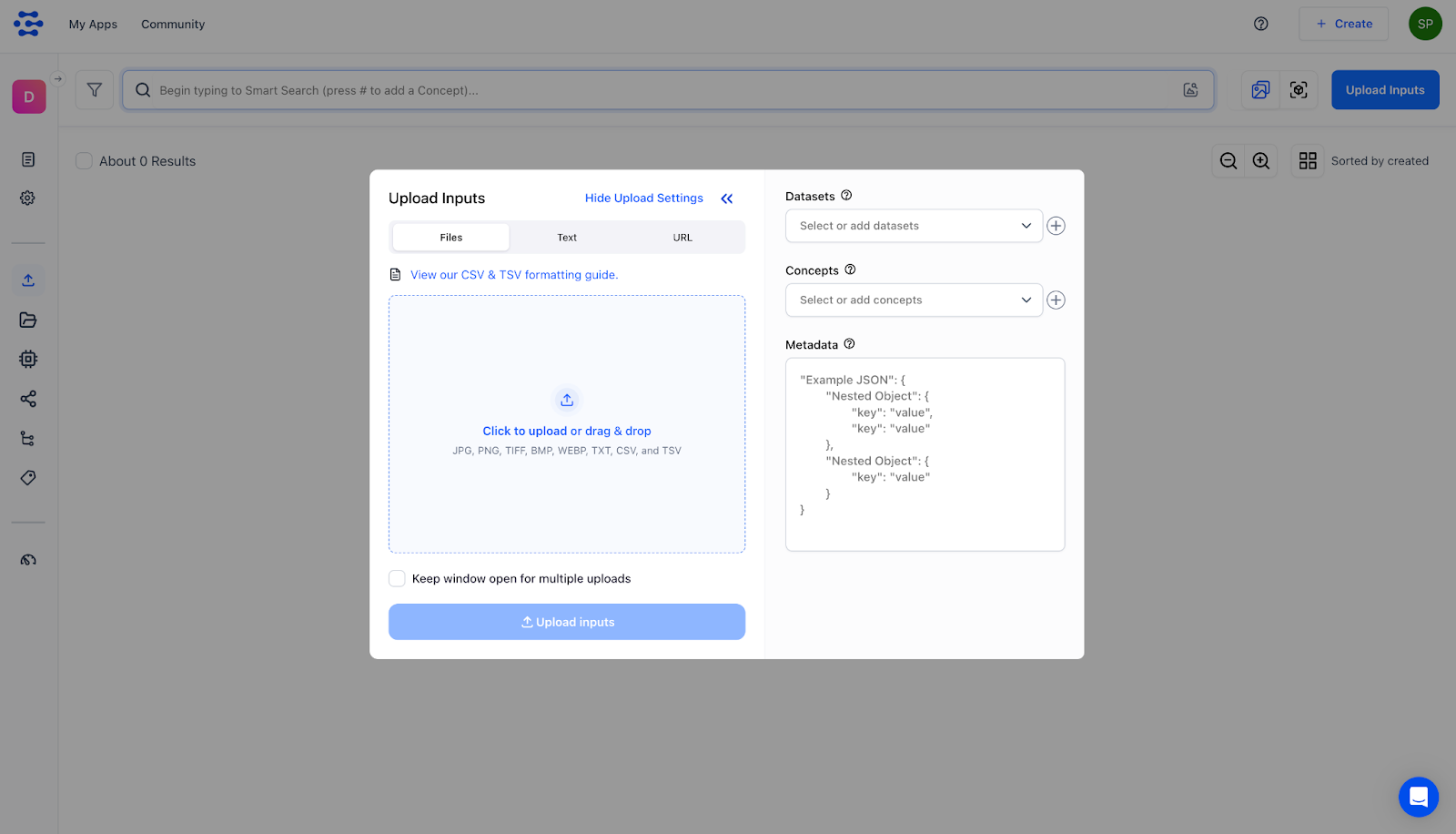Click the zoom out magnifier icon
This screenshot has width=1456, height=834.
pos(1228,161)
